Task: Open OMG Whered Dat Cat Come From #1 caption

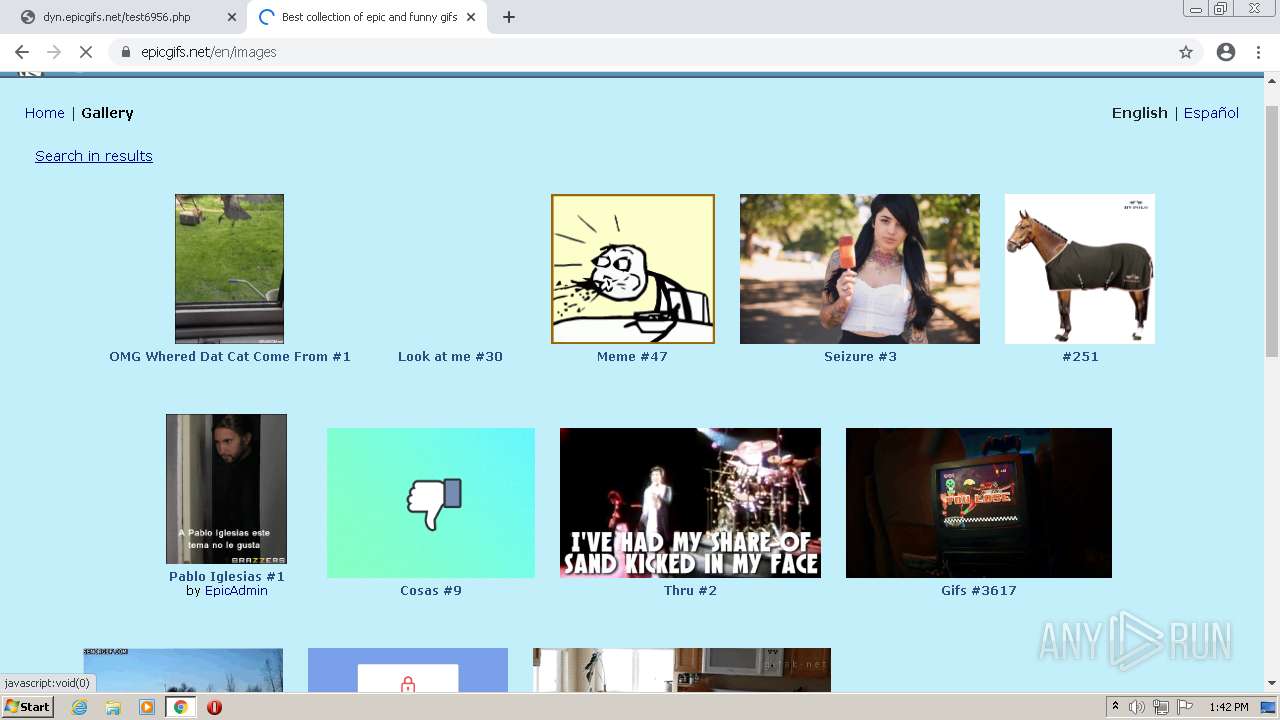Action: coord(230,356)
